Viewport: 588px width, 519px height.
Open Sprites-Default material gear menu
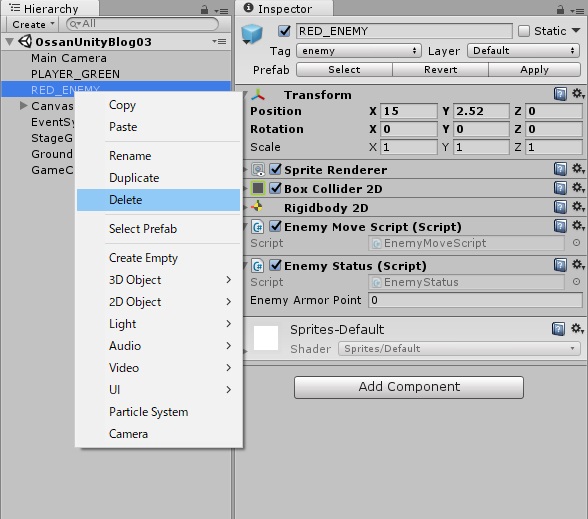point(577,329)
